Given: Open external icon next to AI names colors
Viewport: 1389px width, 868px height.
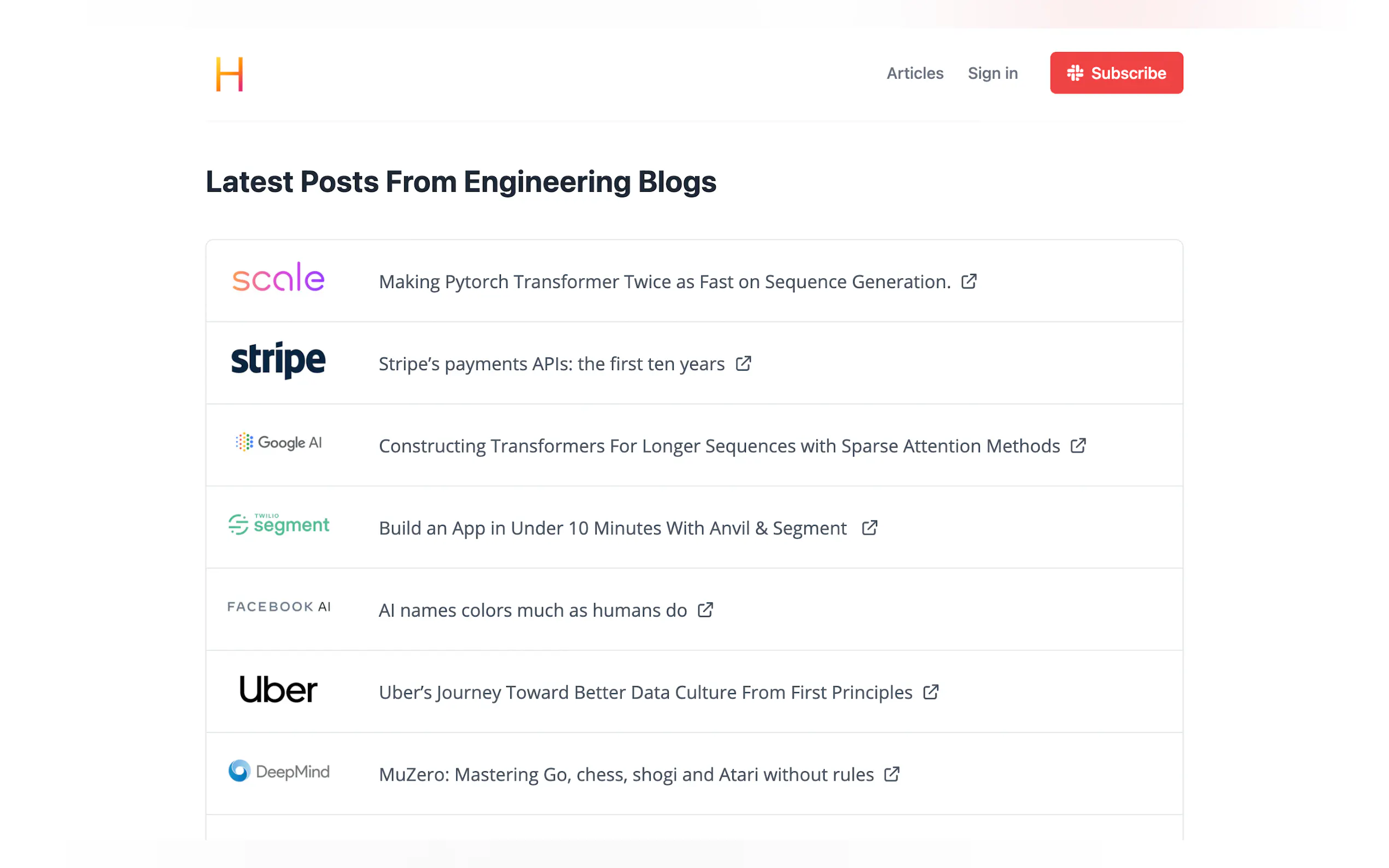Looking at the screenshot, I should tap(705, 609).
